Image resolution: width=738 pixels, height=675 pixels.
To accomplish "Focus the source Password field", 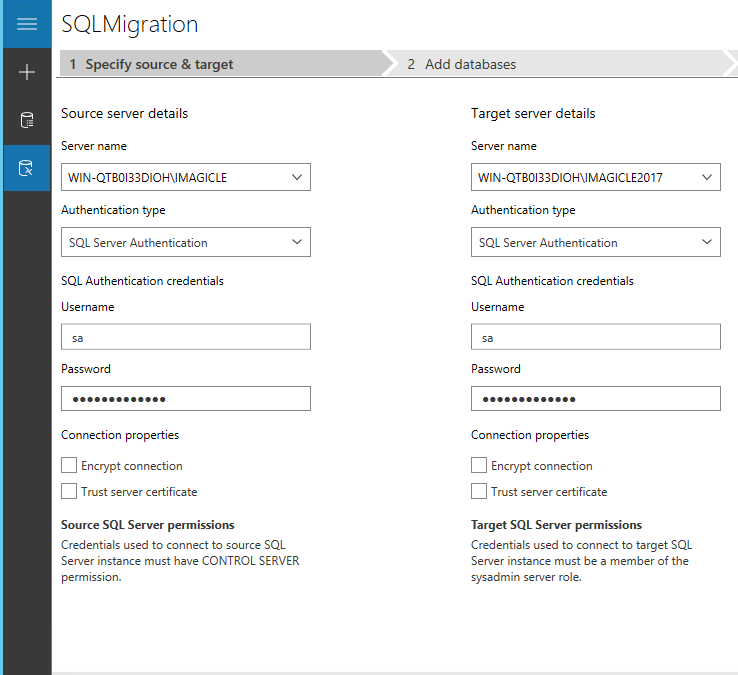I will pyautogui.click(x=185, y=399).
